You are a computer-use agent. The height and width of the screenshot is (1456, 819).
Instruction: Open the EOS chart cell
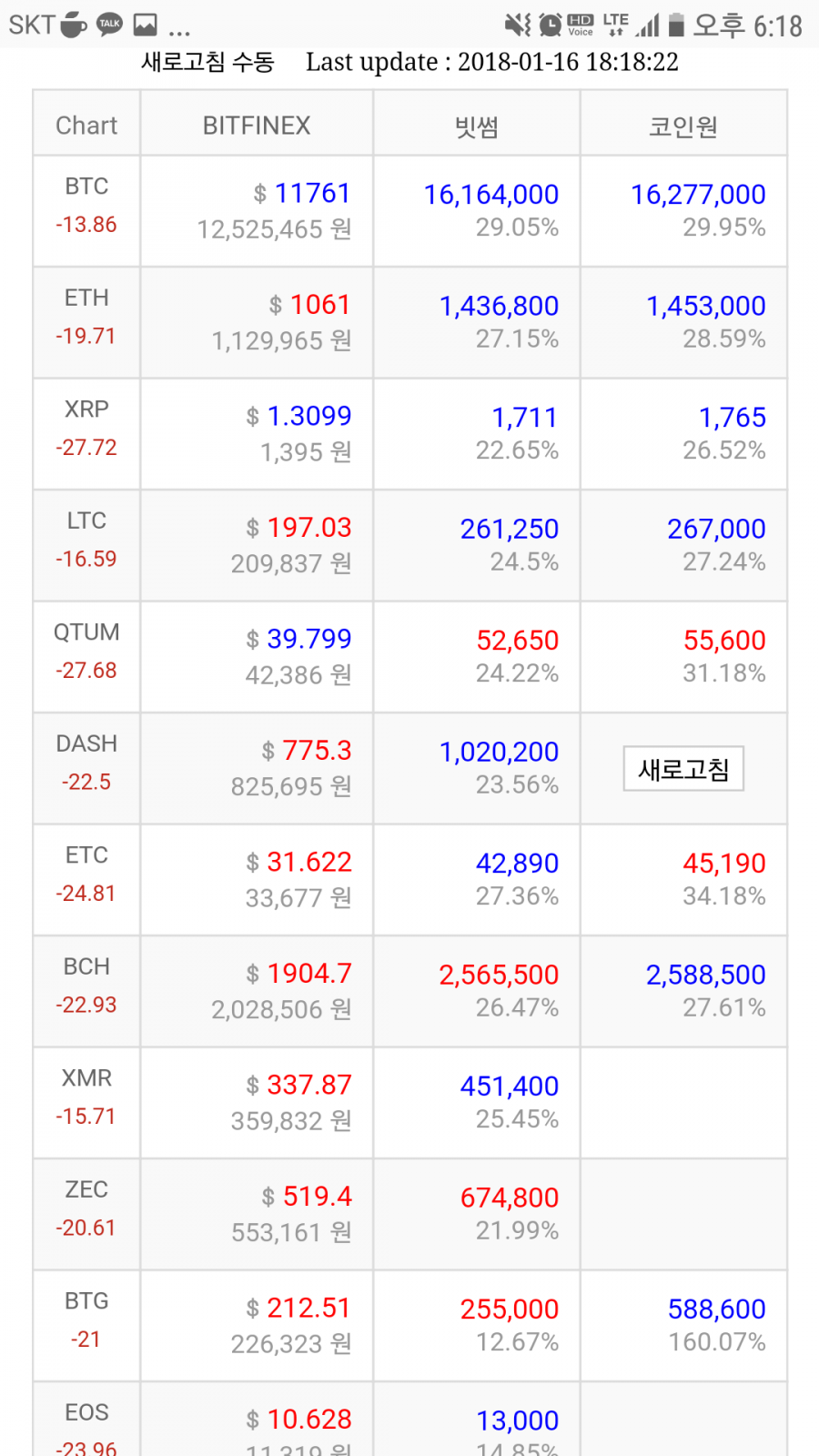click(86, 1420)
